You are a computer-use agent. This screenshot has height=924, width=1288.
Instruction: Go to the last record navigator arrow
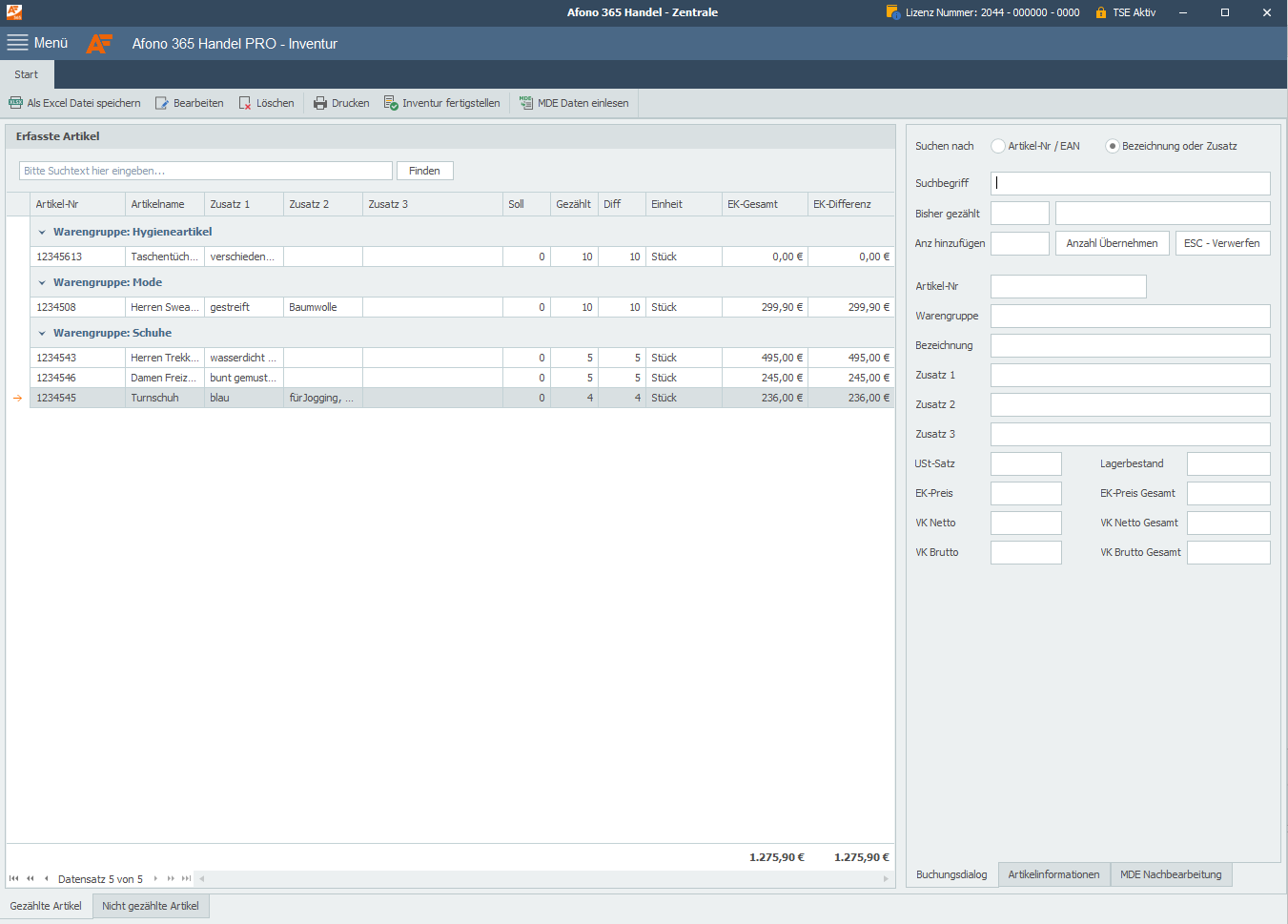tap(186, 878)
